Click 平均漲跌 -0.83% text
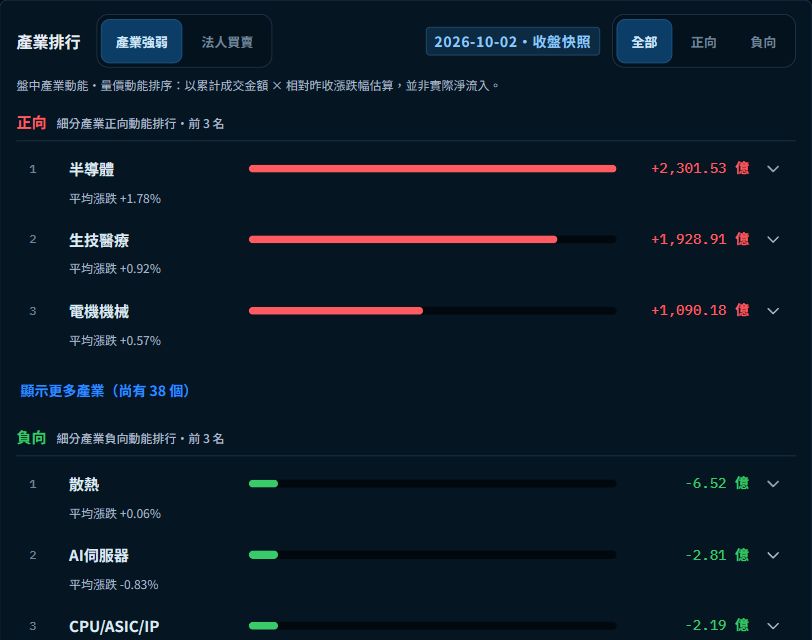812x640 pixels. click(x=114, y=585)
